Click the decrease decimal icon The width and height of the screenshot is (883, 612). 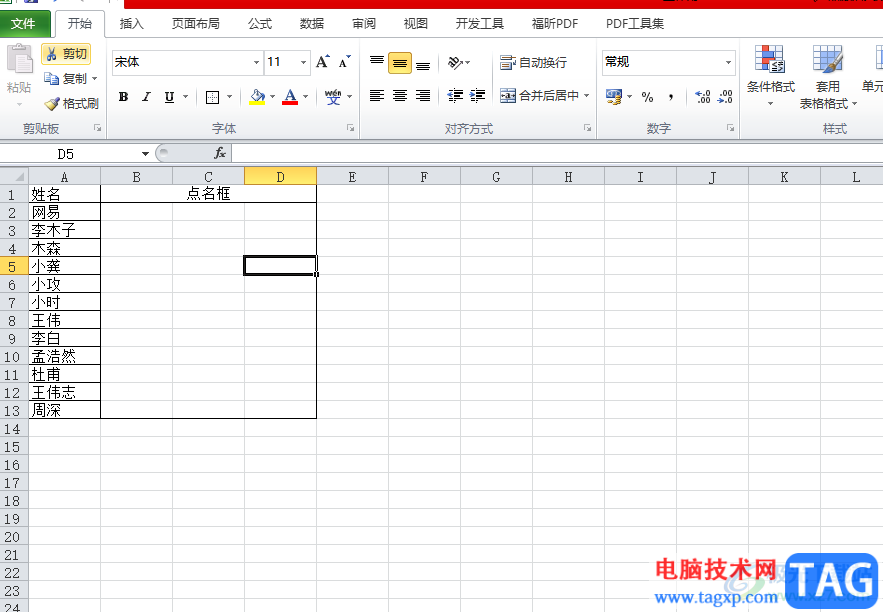click(x=725, y=97)
